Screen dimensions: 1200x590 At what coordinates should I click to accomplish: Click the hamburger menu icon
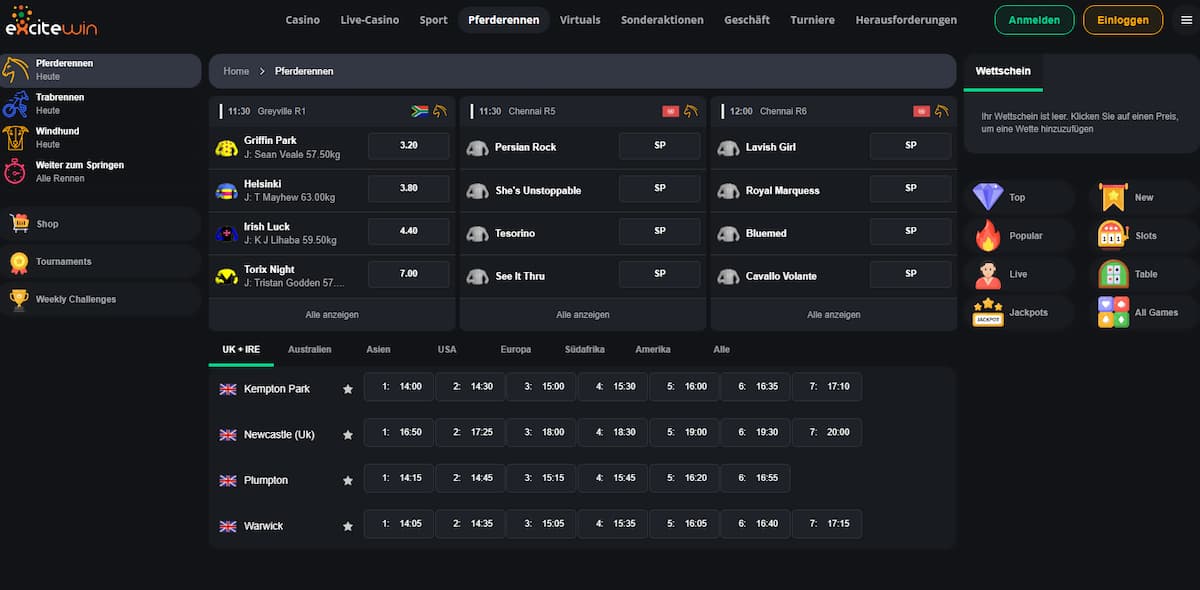[1186, 20]
